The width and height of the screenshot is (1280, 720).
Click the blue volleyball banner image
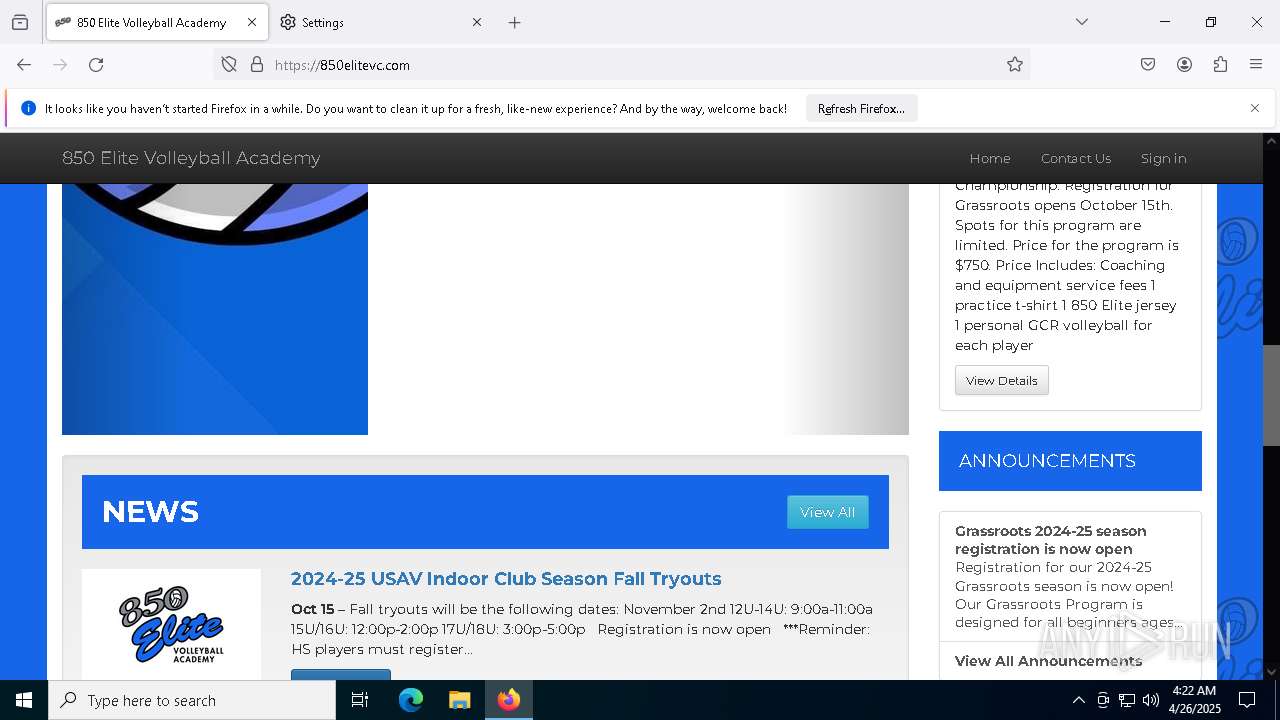point(215,308)
